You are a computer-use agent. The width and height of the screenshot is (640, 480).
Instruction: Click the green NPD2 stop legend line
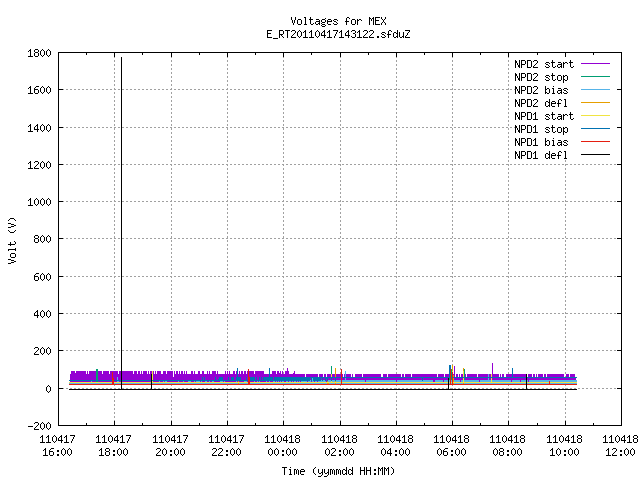[596, 76]
